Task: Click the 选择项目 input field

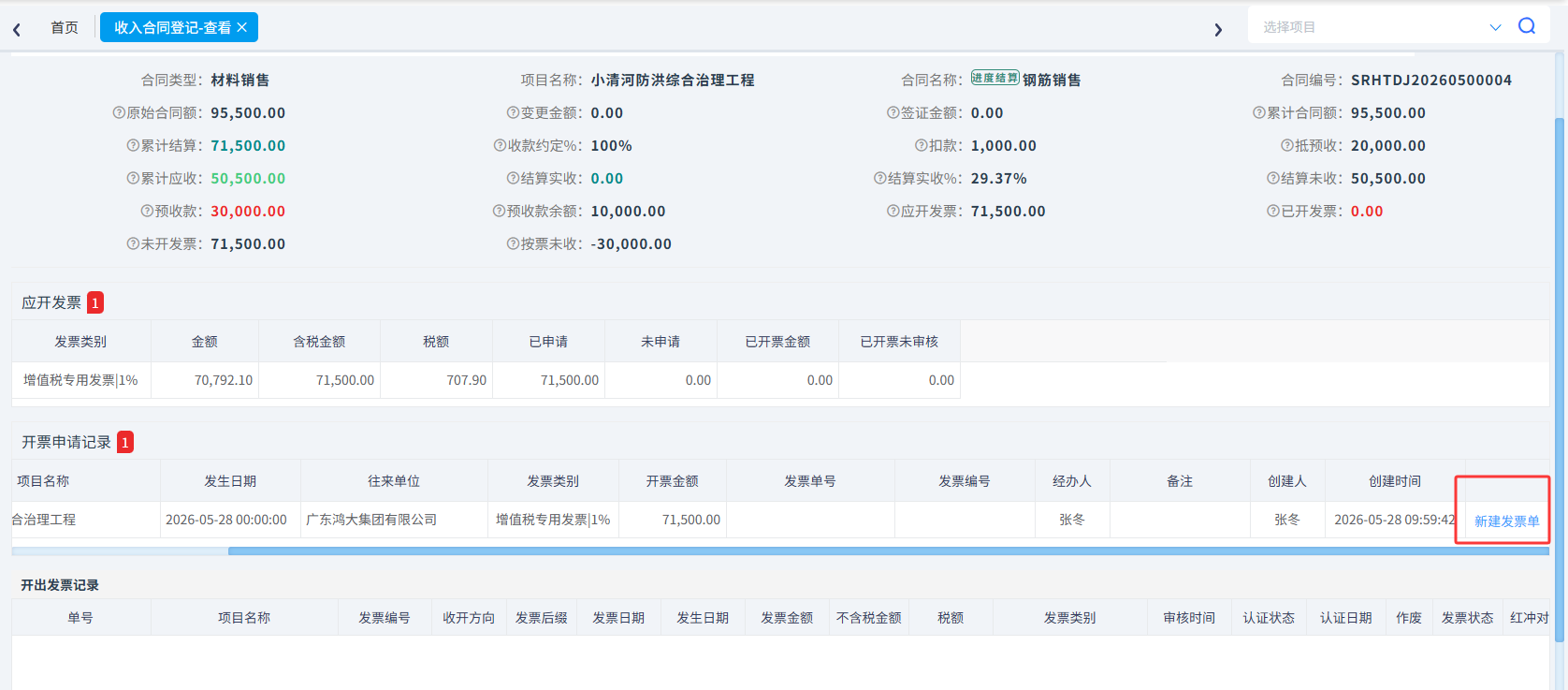Action: click(x=1371, y=27)
